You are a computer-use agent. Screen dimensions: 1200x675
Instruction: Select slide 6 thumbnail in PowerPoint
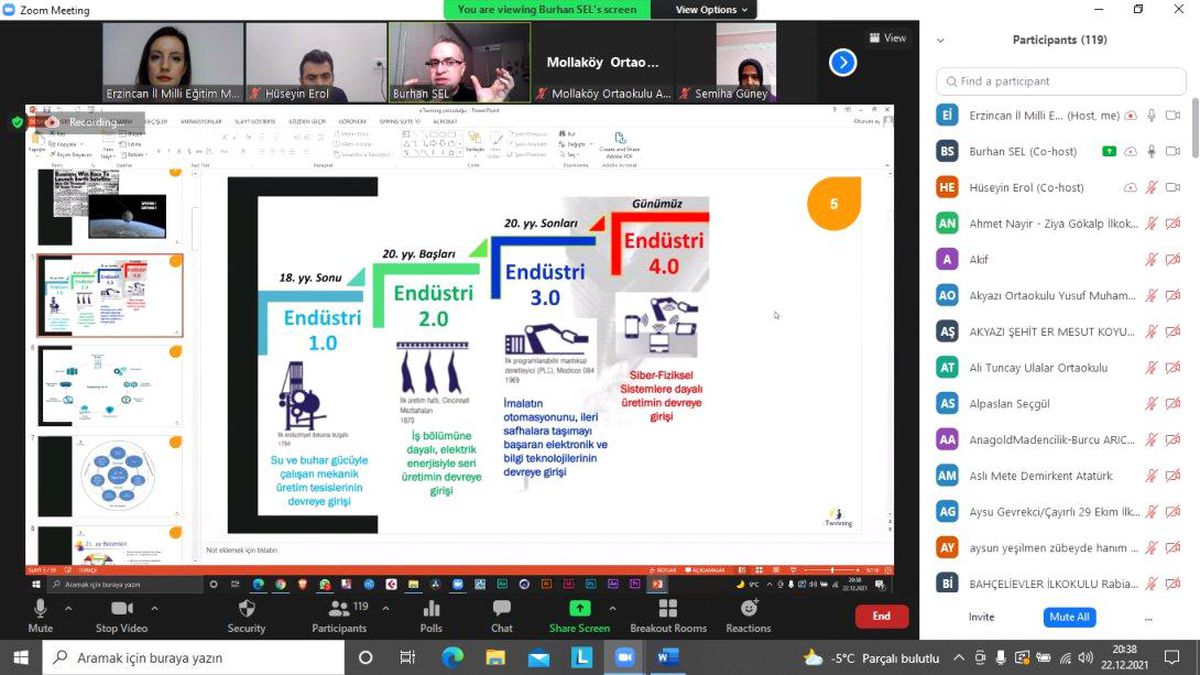pos(111,387)
